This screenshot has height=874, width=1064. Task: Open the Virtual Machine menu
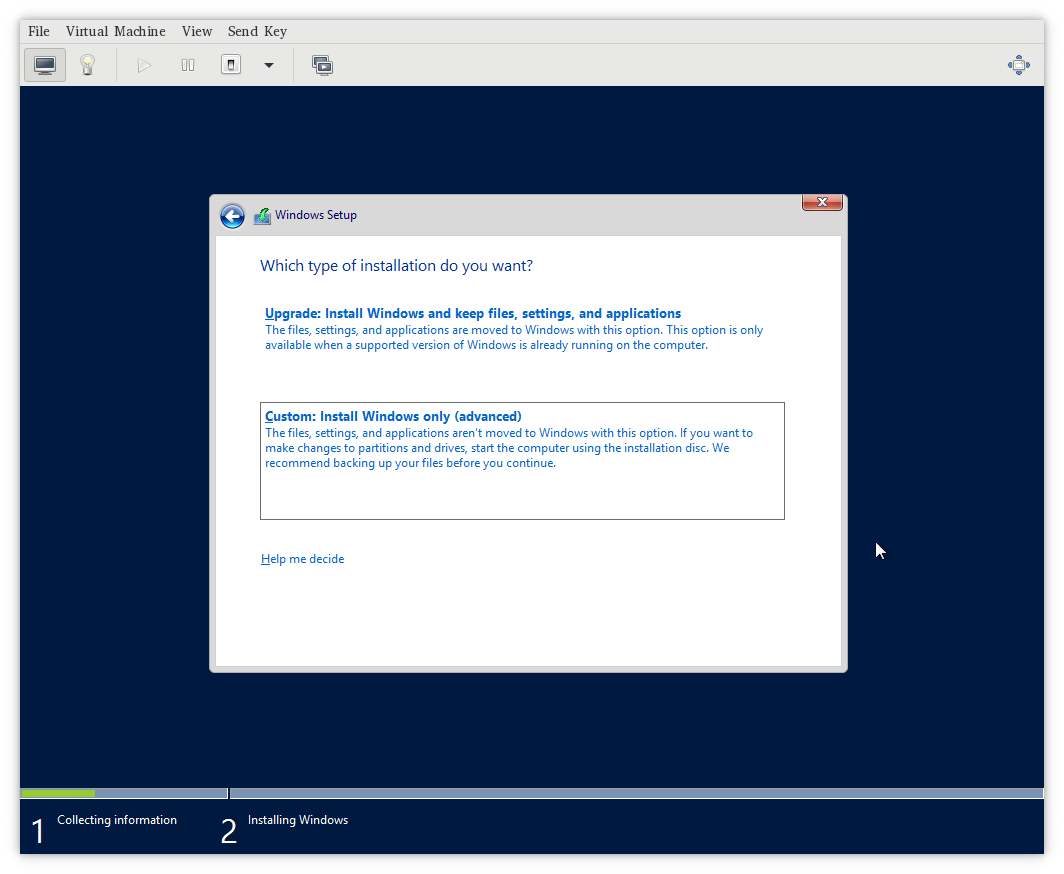115,31
